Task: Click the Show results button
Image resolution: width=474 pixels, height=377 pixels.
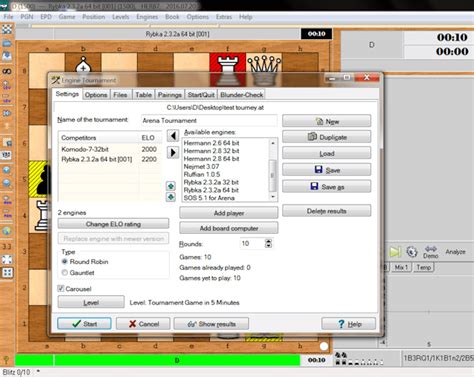Action: pos(211,324)
